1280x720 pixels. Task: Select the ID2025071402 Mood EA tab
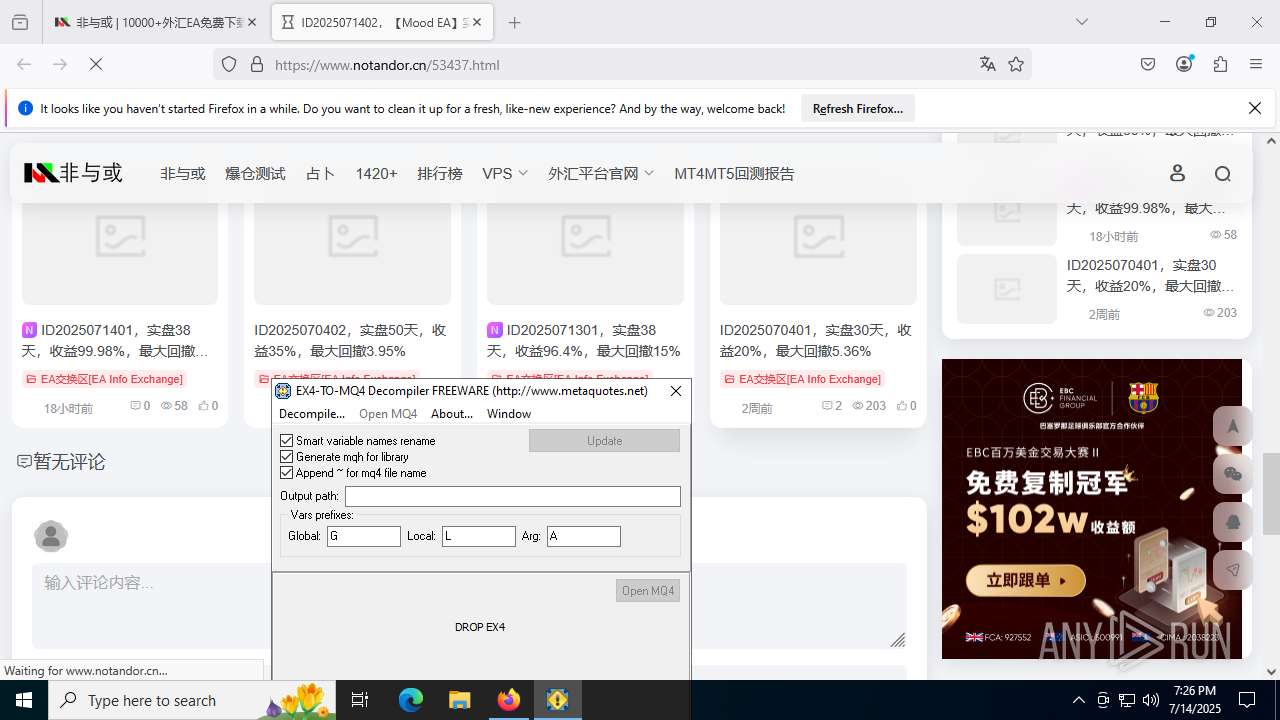(x=382, y=22)
